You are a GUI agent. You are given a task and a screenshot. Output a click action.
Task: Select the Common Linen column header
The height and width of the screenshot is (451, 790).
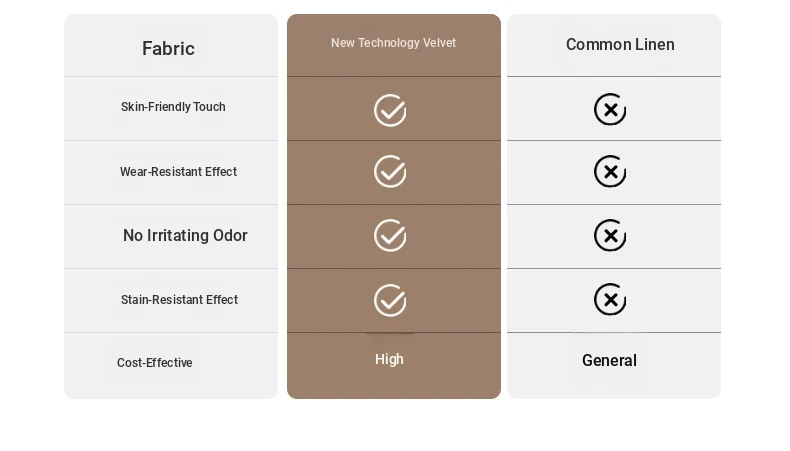coord(620,44)
